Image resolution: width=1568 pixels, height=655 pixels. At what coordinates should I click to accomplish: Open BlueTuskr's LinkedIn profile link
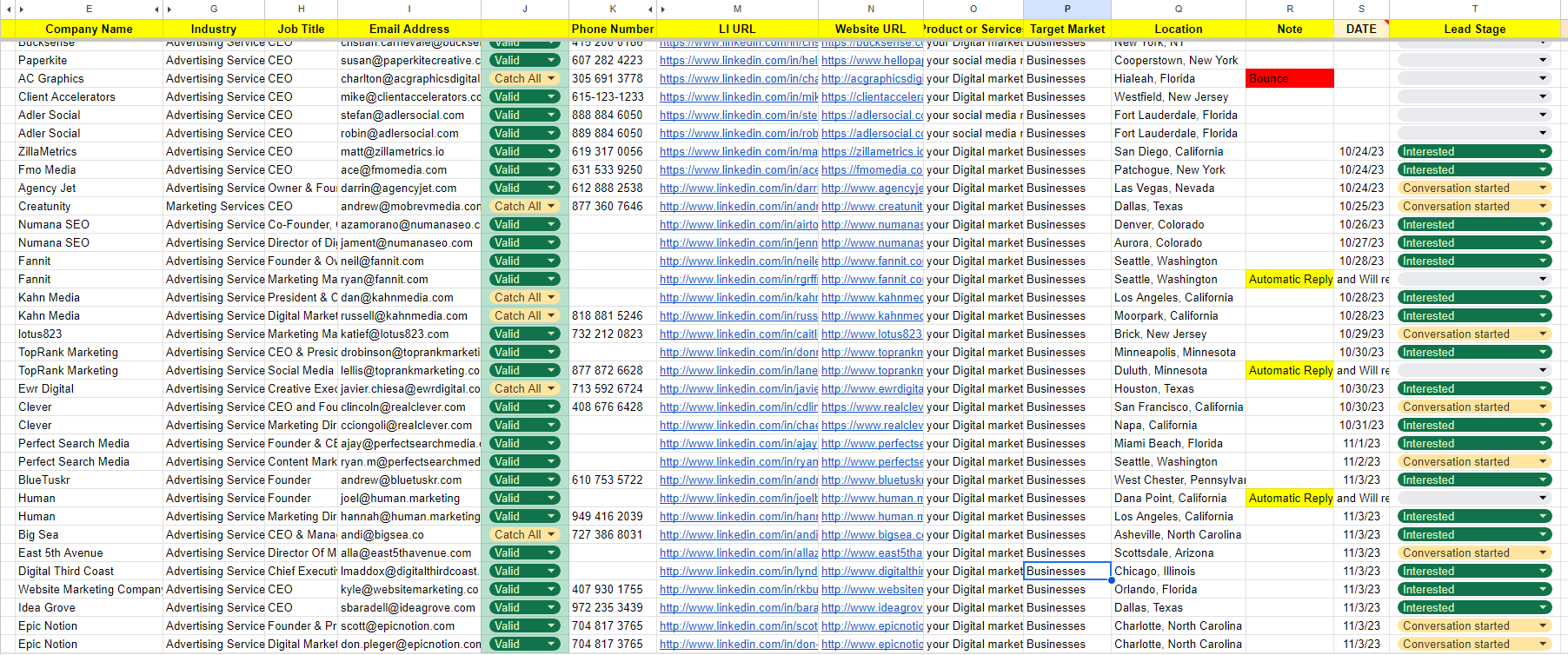tap(739, 480)
